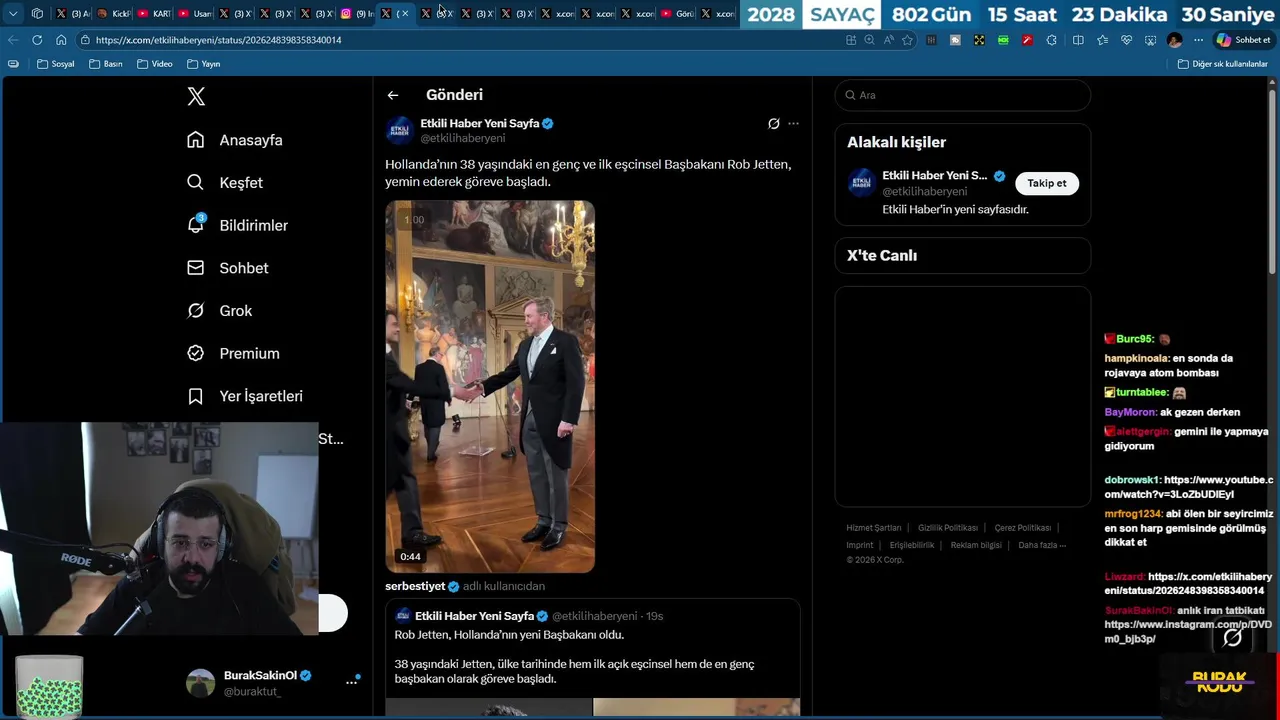
Task: Click Etkili Haber post avatar
Action: (x=399, y=131)
